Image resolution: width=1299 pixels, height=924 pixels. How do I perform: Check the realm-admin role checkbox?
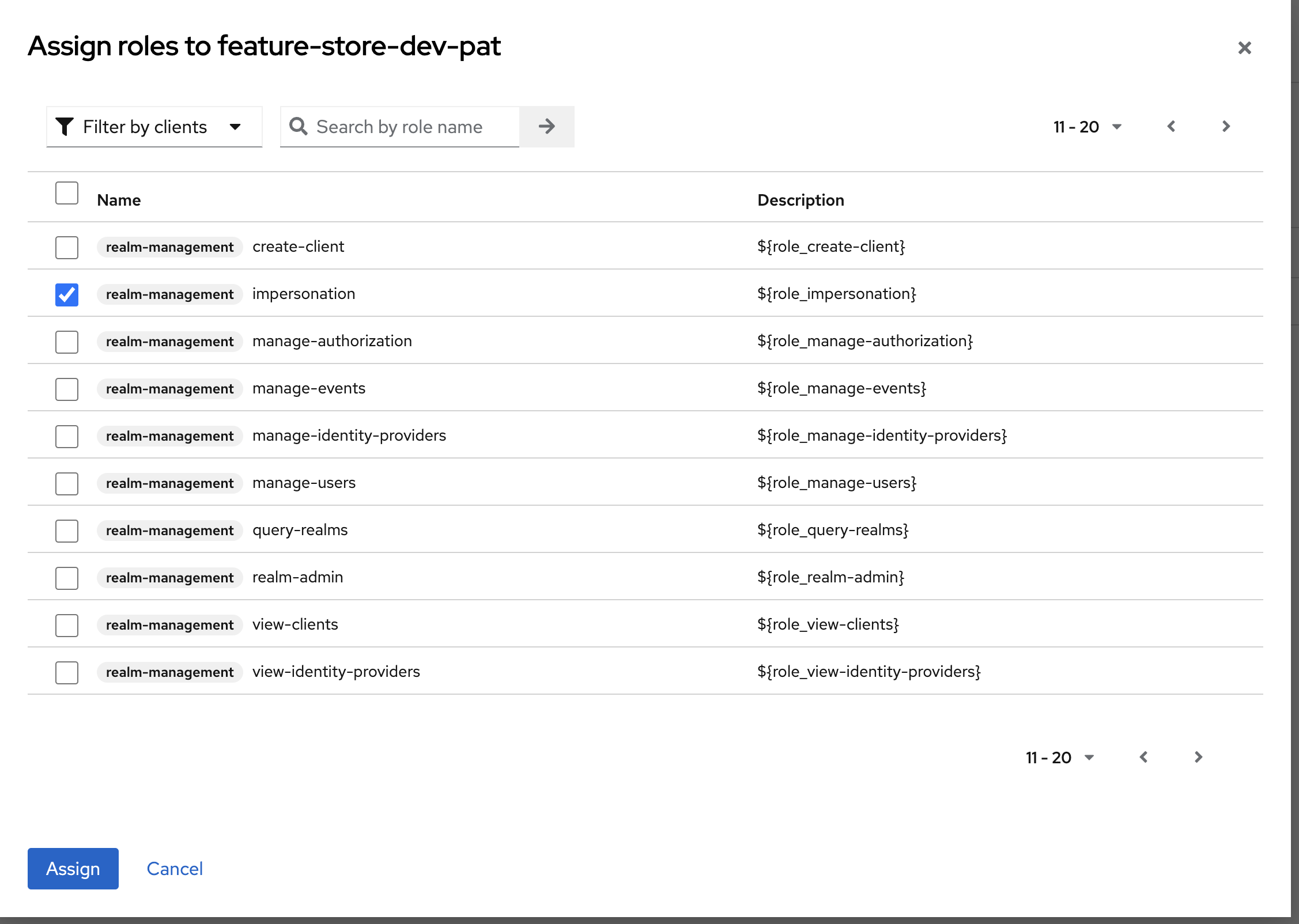click(67, 578)
